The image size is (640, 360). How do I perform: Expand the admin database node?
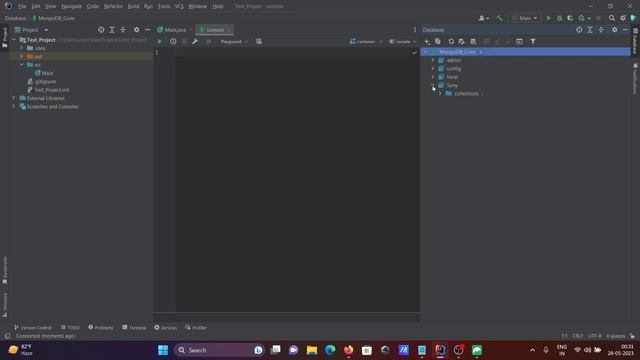point(433,60)
